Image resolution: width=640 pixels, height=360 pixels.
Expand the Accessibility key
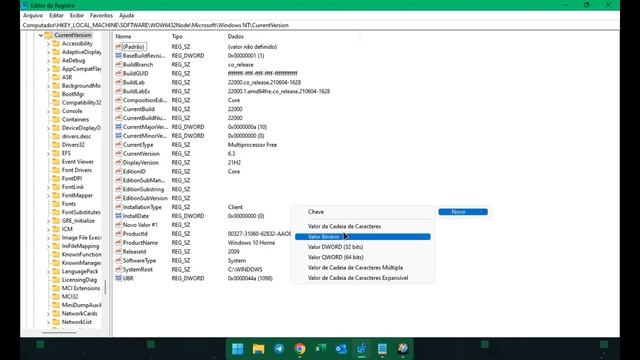[48, 44]
